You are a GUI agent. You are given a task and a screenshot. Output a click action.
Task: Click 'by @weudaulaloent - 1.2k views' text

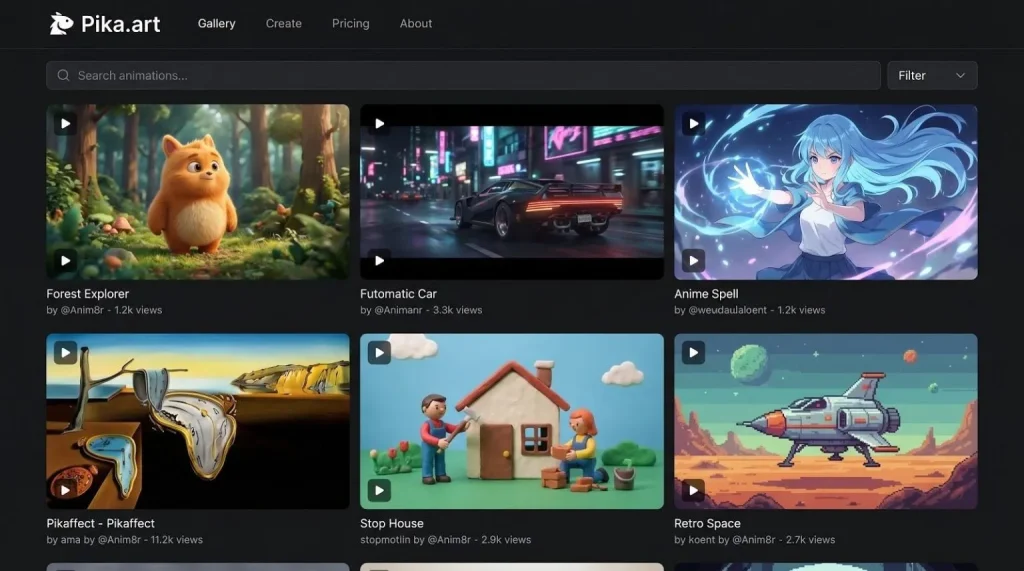750,310
